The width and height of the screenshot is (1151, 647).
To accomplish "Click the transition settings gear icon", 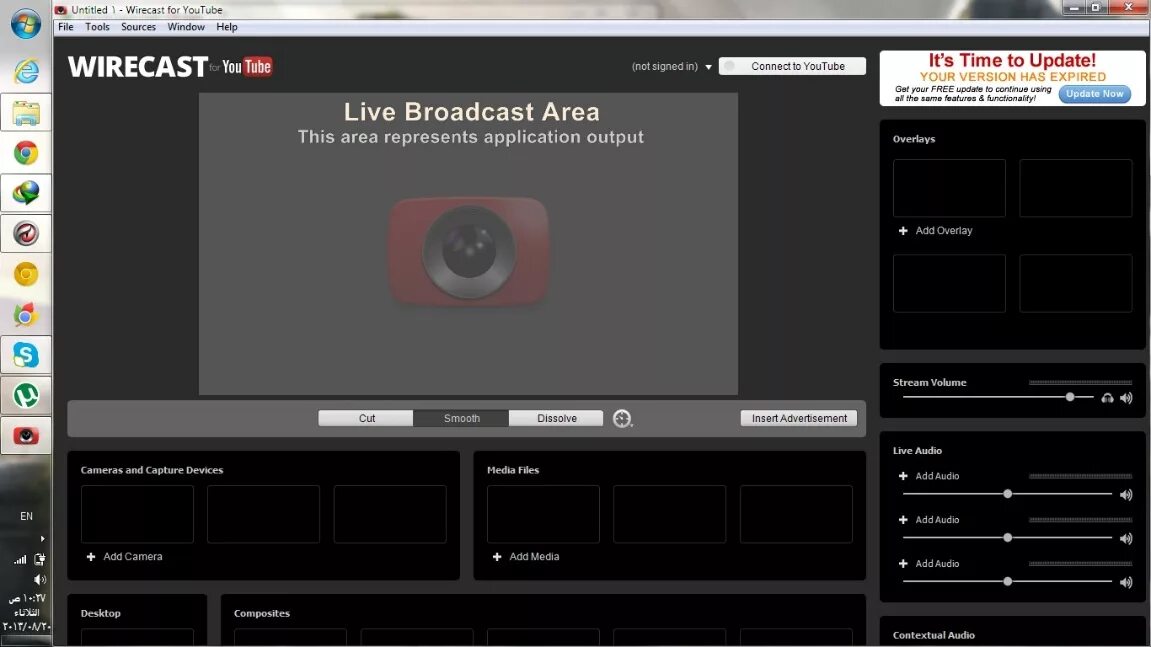I will tap(622, 419).
